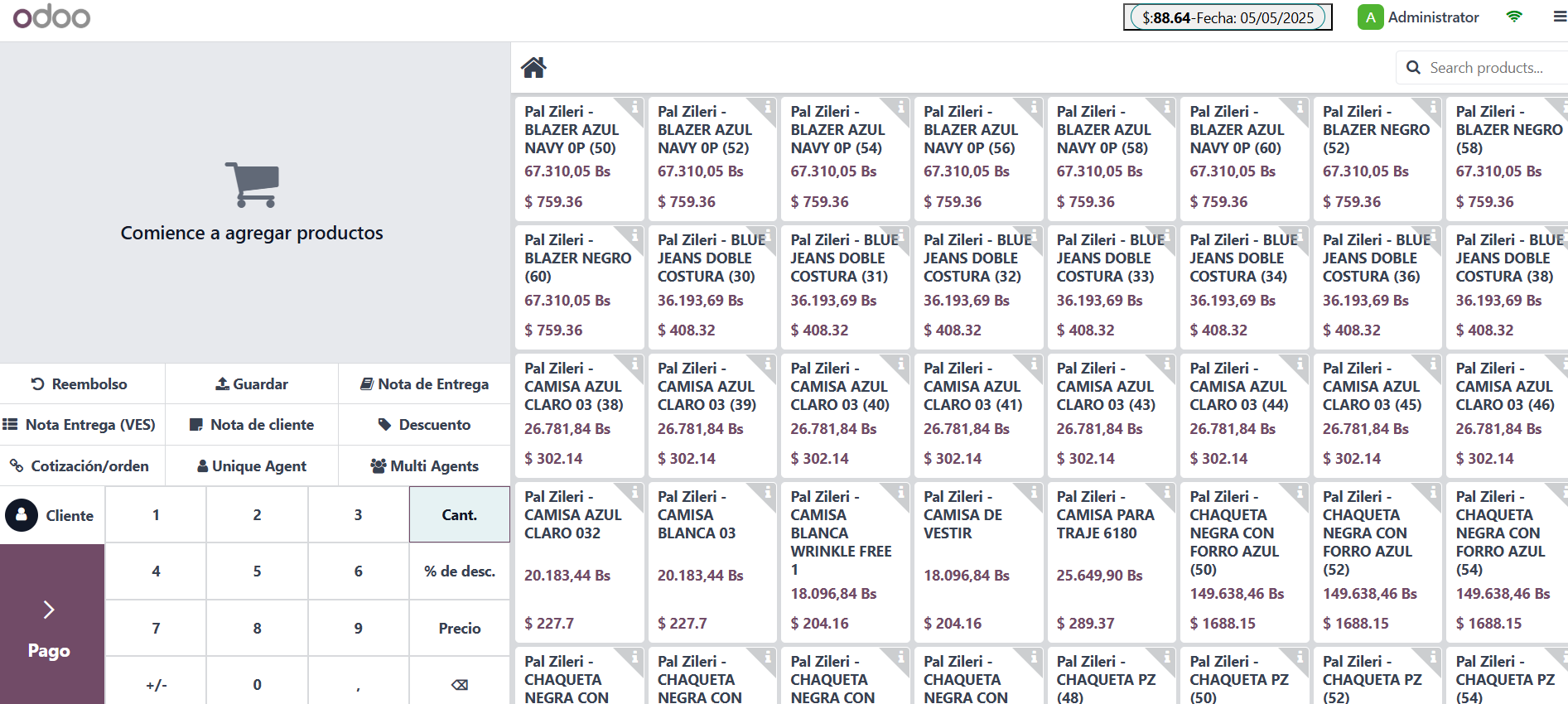The width and height of the screenshot is (1568, 704).
Task: Open info for CAMISA DE VESTIR
Action: click(x=1034, y=491)
